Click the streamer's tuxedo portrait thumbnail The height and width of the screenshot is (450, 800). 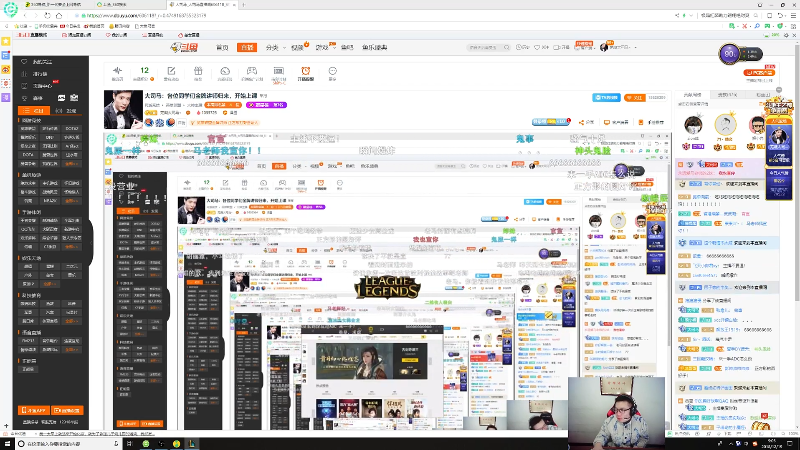click(x=123, y=109)
